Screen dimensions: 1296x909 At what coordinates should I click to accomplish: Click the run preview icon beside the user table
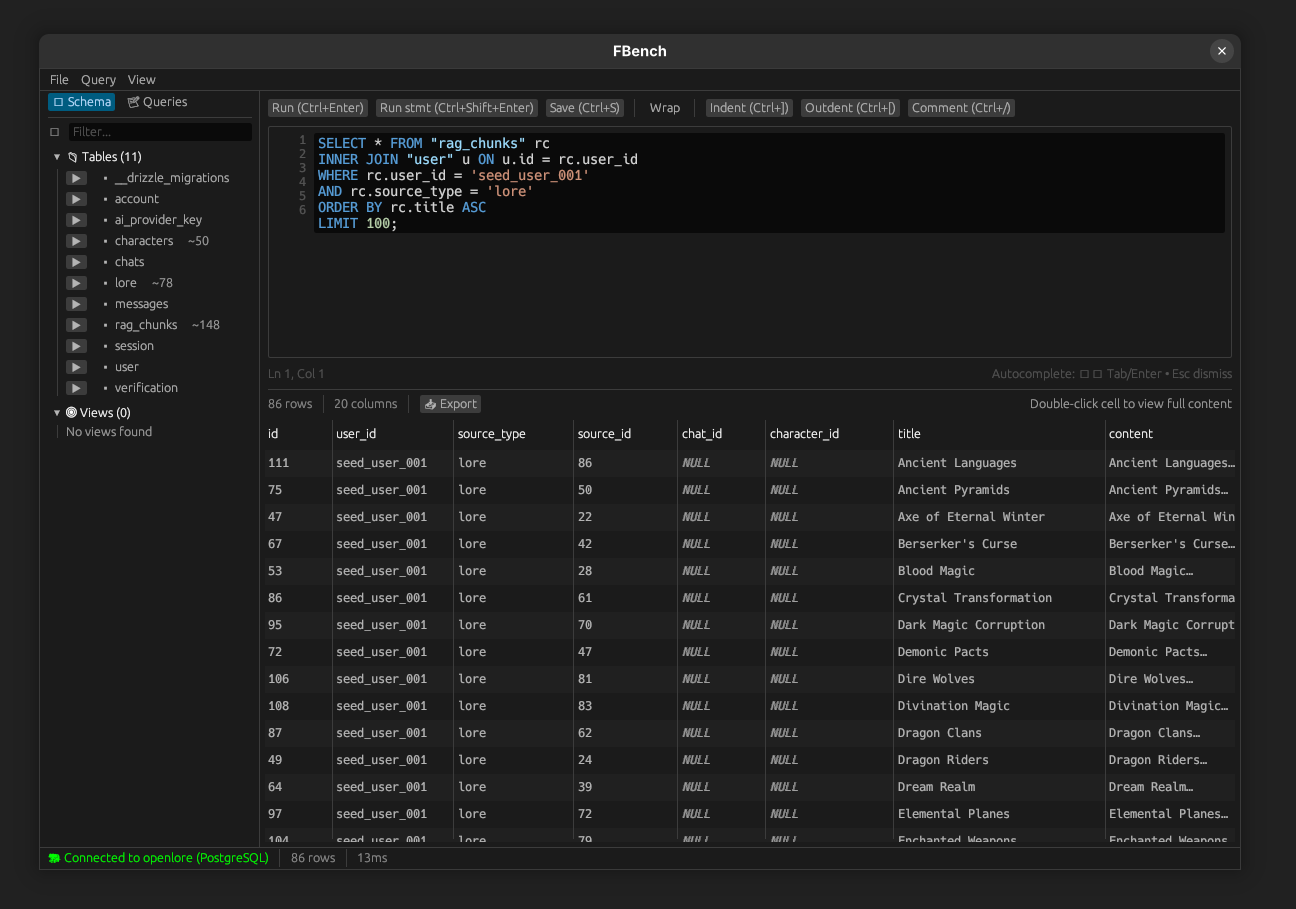coord(76,366)
